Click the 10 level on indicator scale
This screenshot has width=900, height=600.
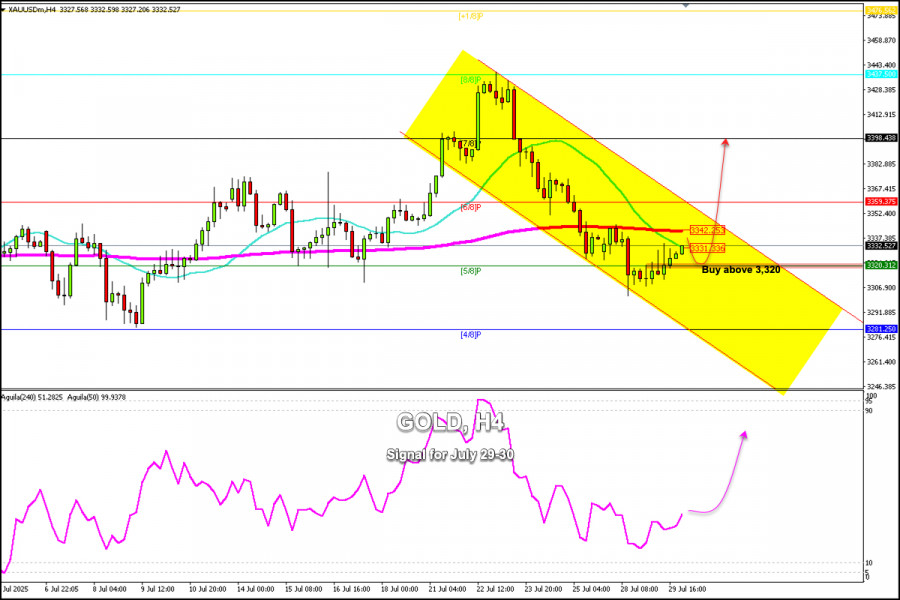[x=869, y=563]
